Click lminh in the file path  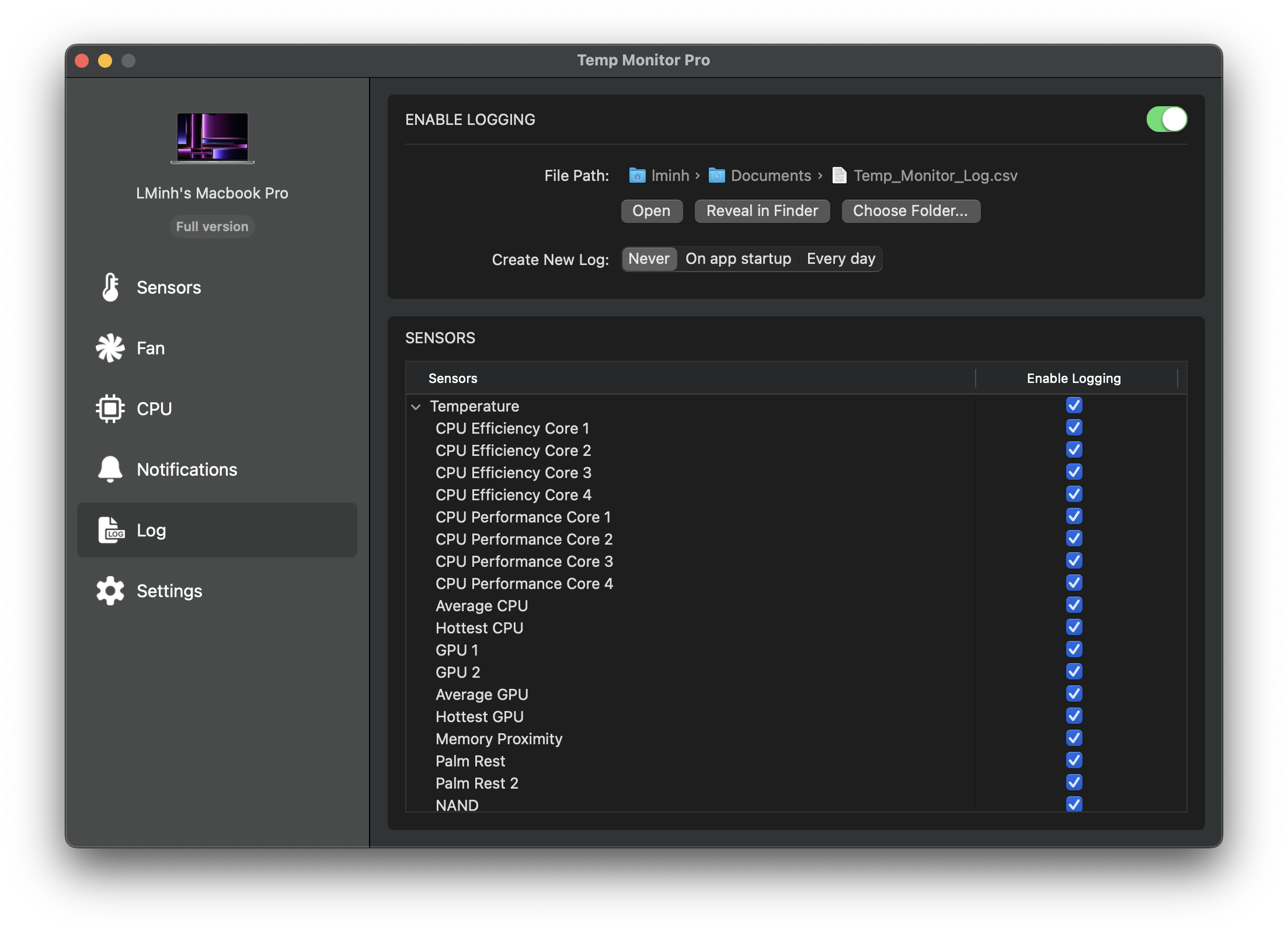(x=670, y=176)
